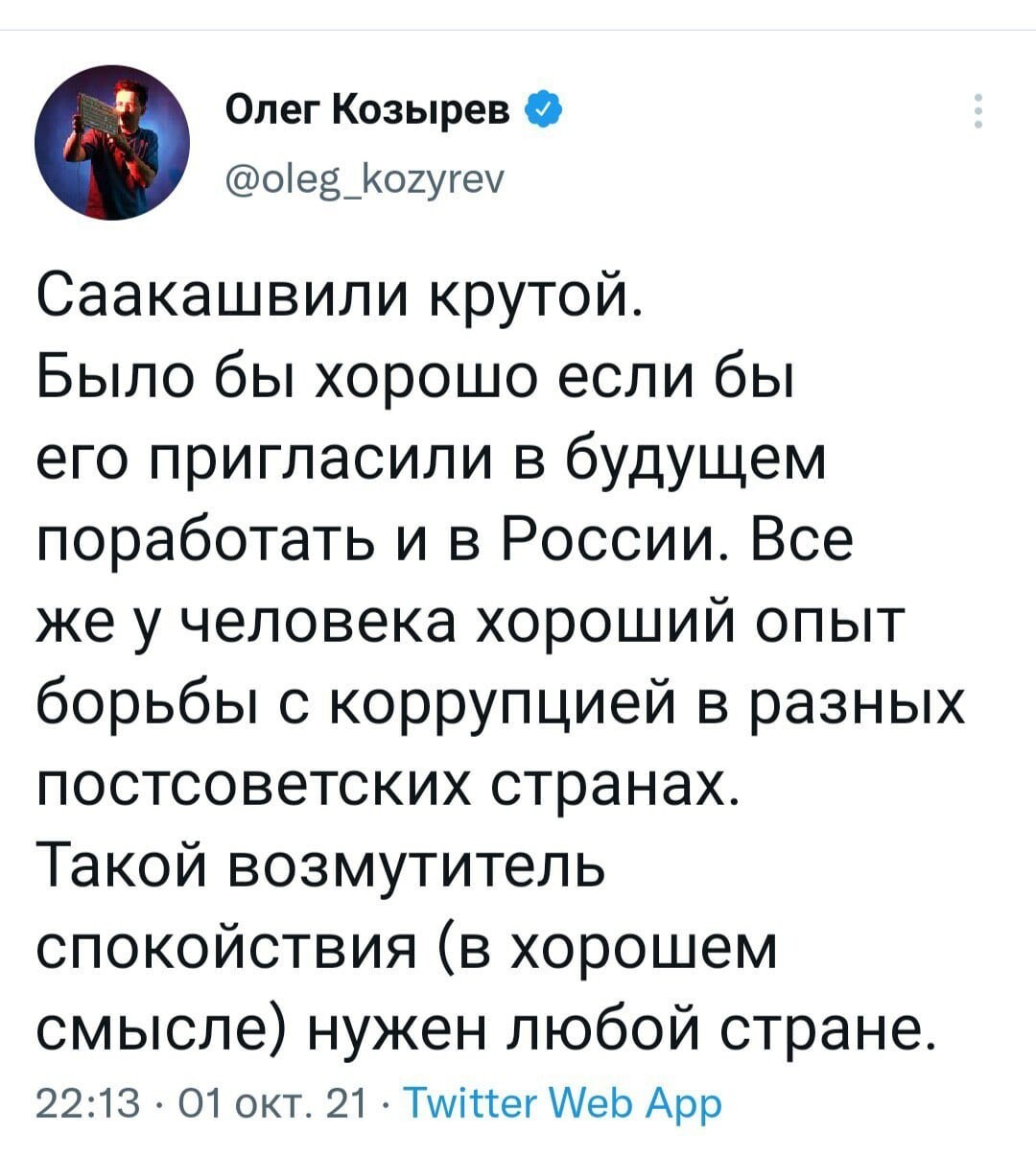Screen dimensions: 1036x1158
Task: Open the three-dot more options menu
Action: [x=978, y=111]
